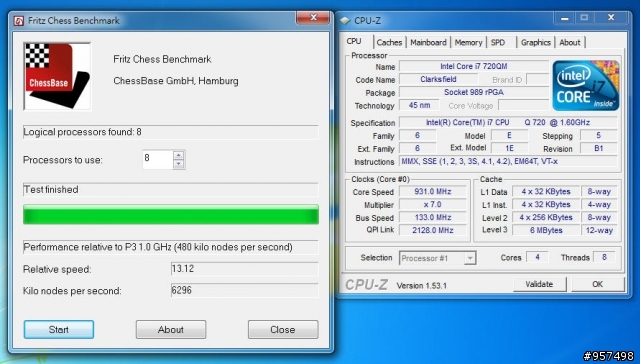This screenshot has height=364, width=640.
Task: Close the Fritz Chess Benchmark window
Action: pyautogui.click(x=313, y=18)
